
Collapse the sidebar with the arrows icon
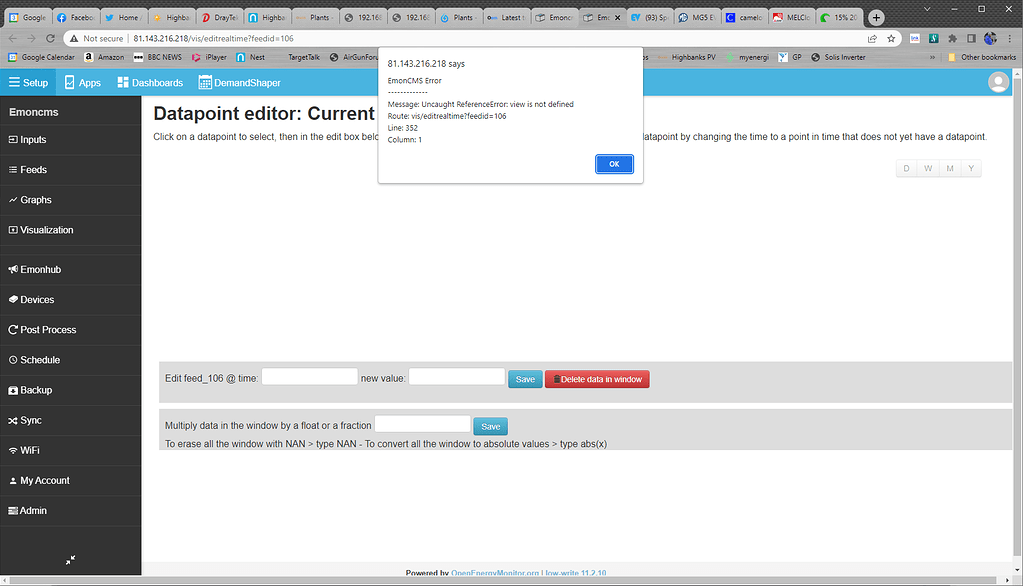(x=69, y=561)
